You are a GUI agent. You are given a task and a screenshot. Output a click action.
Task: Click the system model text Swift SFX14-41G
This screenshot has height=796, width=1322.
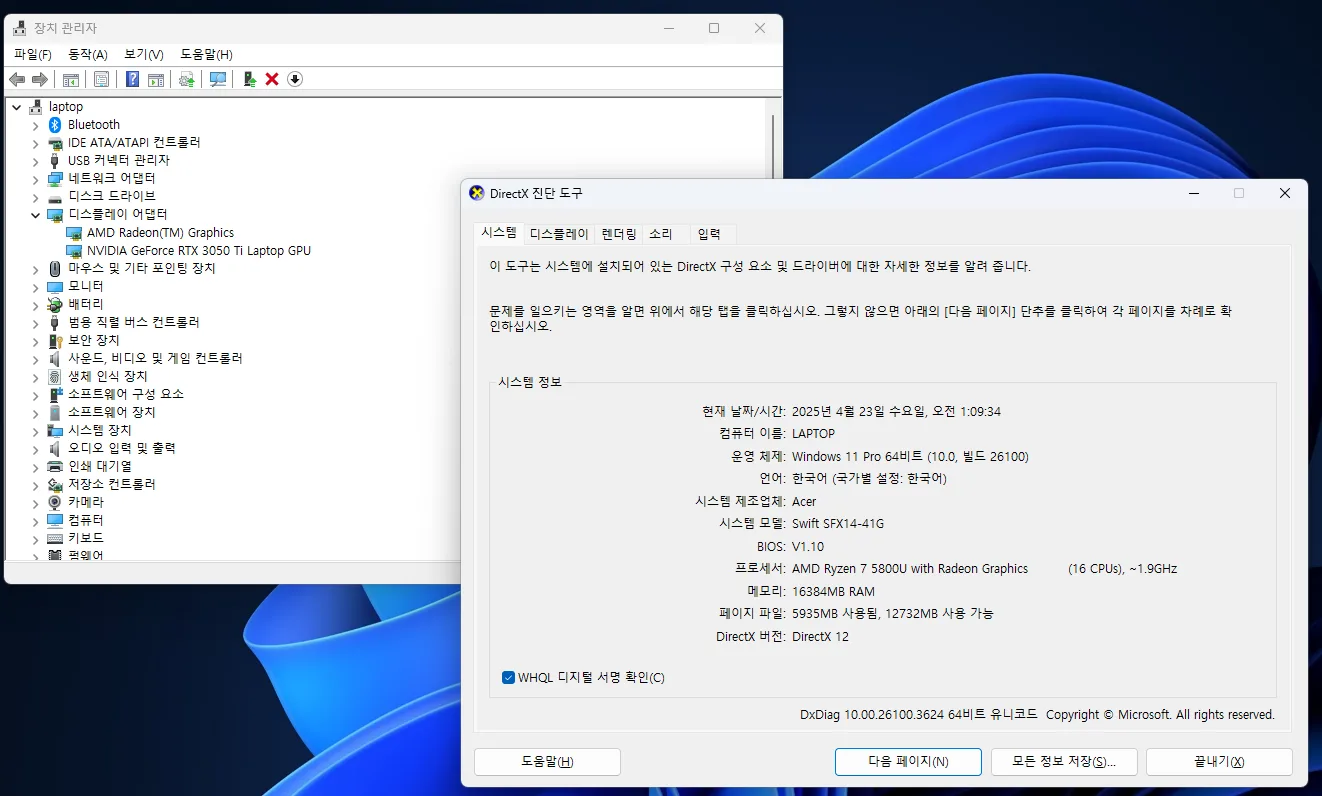(838, 524)
